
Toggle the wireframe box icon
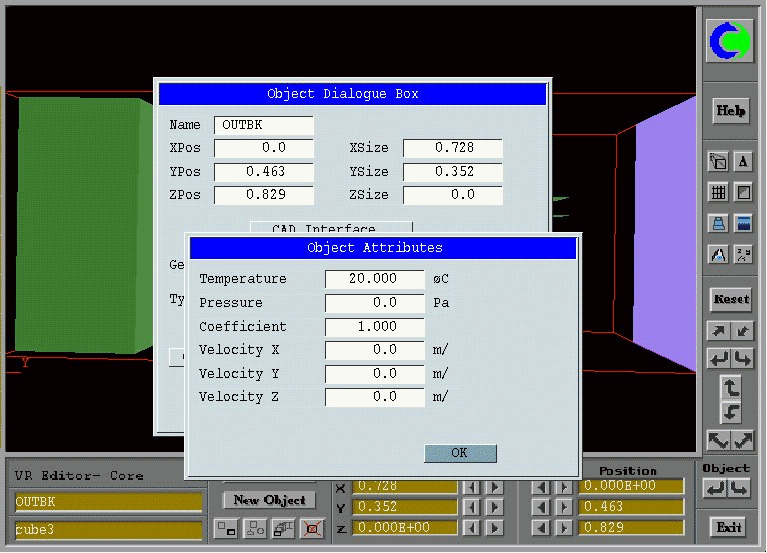(718, 161)
